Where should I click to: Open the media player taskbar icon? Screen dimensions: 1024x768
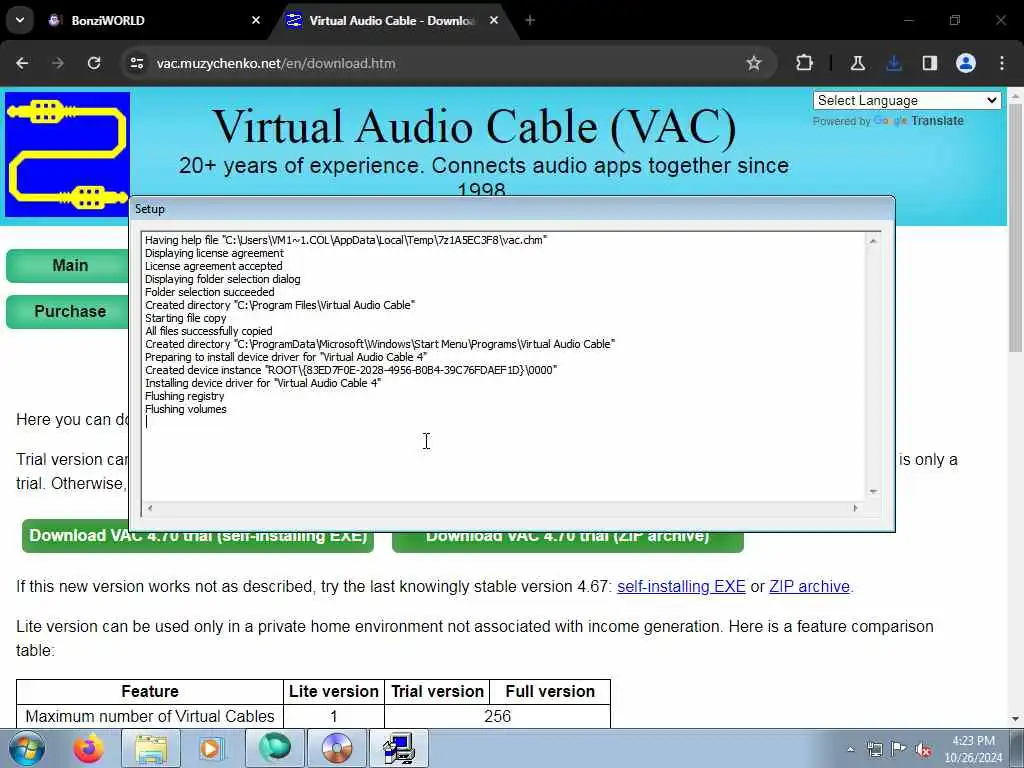[211, 748]
